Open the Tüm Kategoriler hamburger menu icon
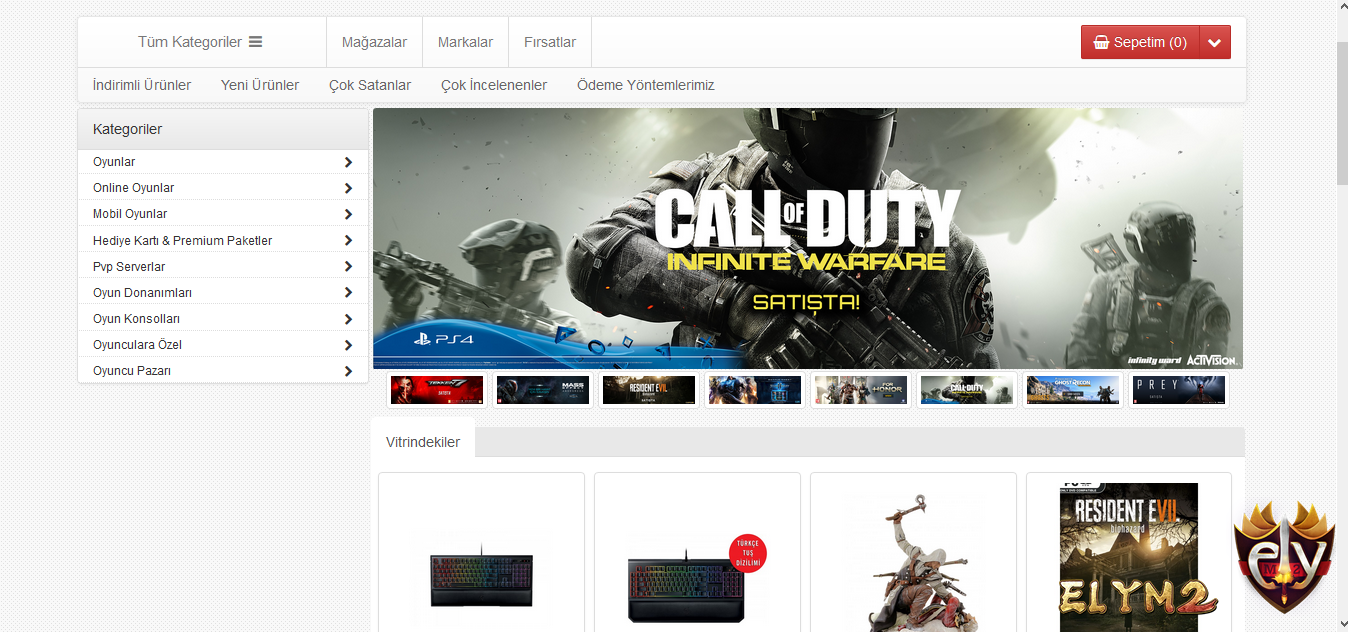This screenshot has width=1348, height=632. pyautogui.click(x=255, y=42)
